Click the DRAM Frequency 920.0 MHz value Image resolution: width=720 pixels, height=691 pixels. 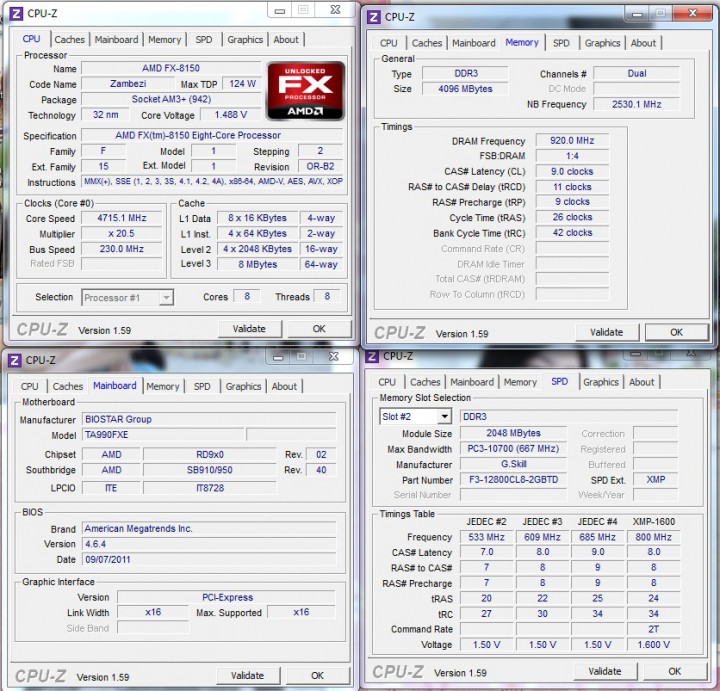click(x=572, y=140)
